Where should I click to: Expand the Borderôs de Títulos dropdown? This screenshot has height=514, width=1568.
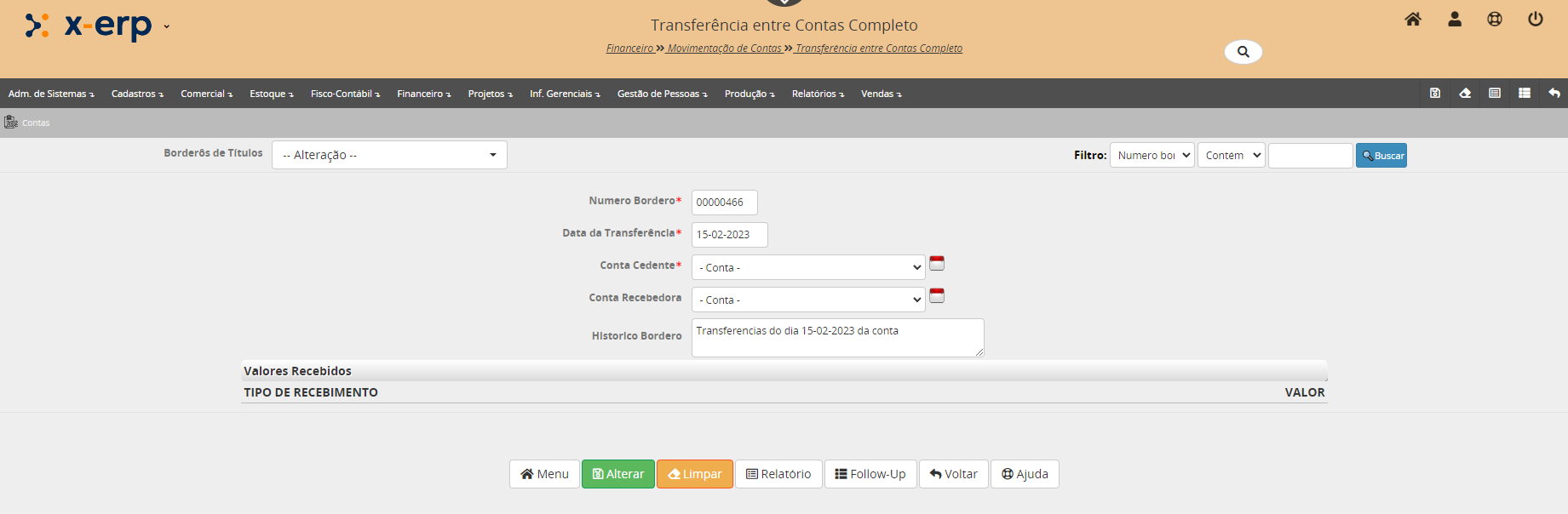pos(389,155)
